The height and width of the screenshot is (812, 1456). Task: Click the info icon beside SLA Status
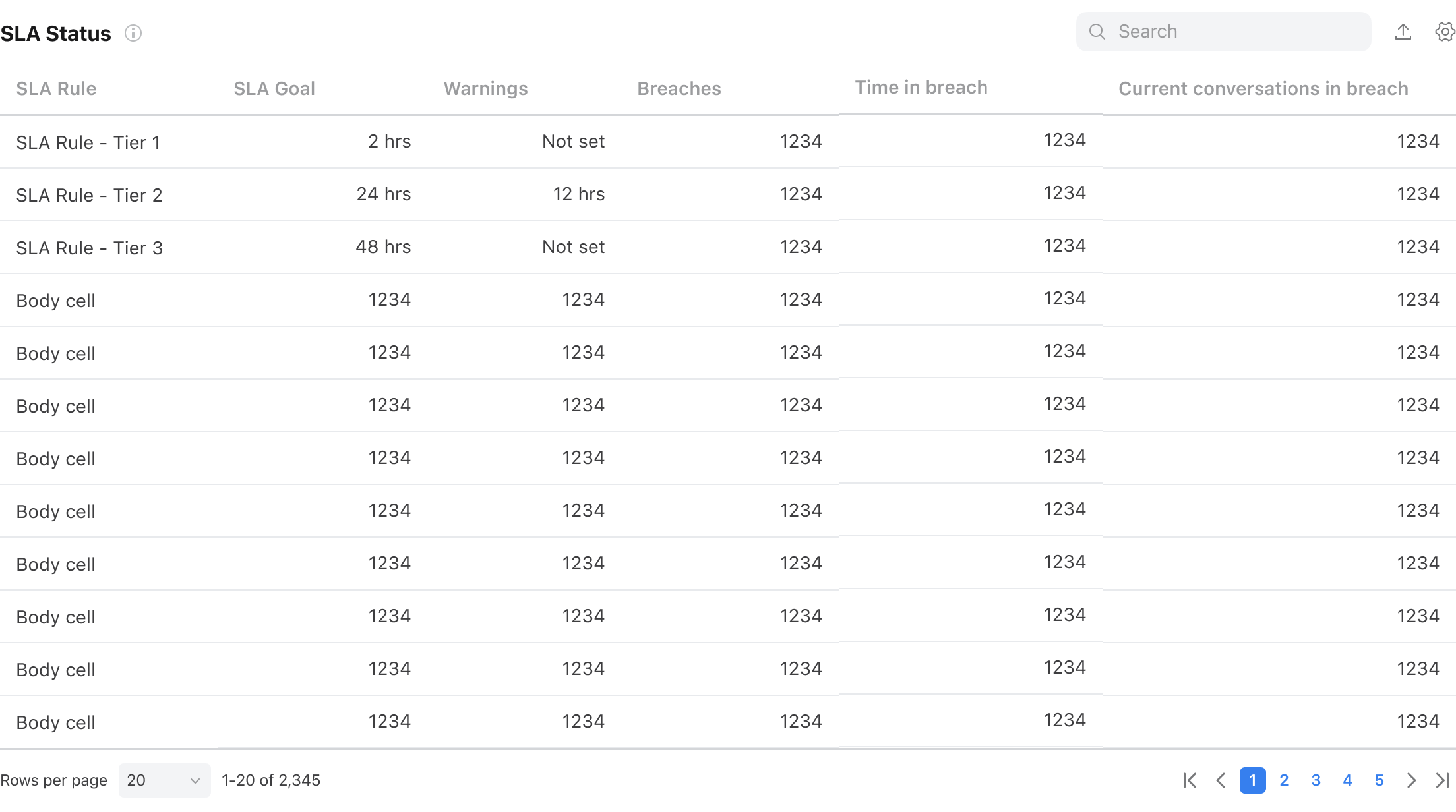point(133,33)
